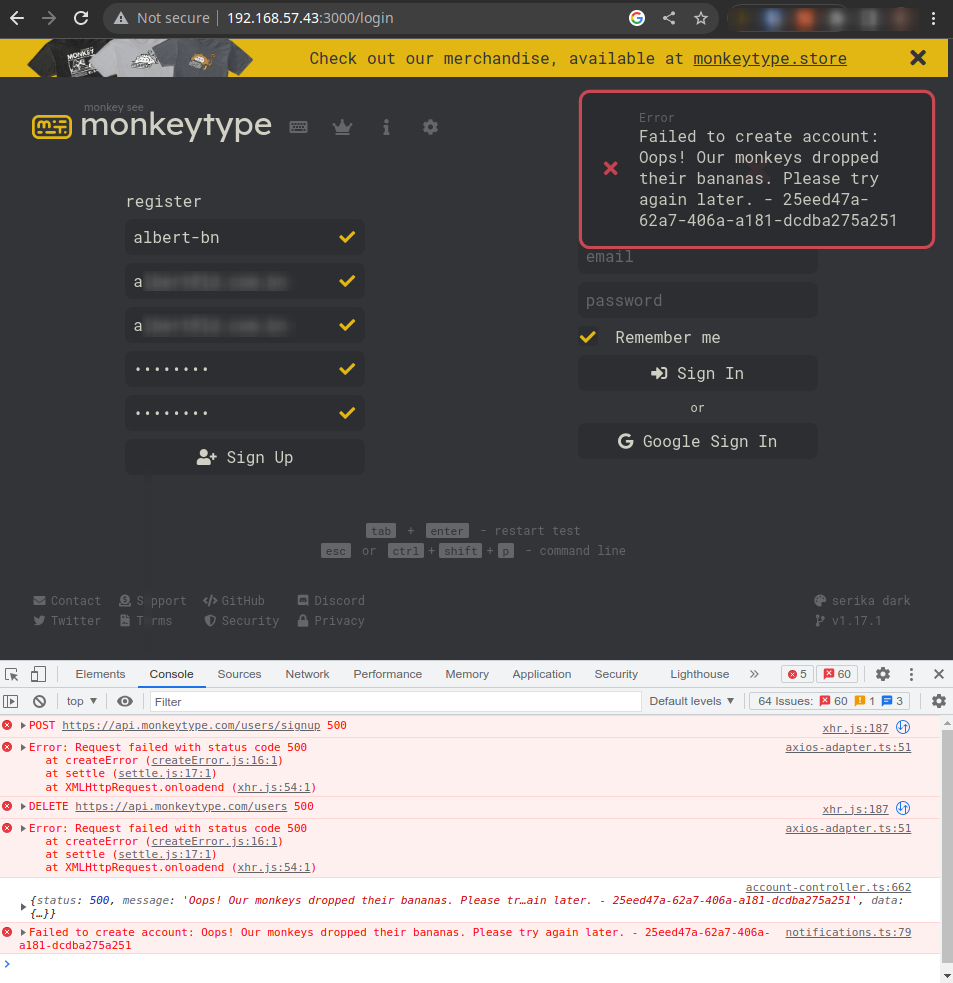Open DevTools settings gear
Viewport: 953px width, 983px height.
tap(883, 674)
